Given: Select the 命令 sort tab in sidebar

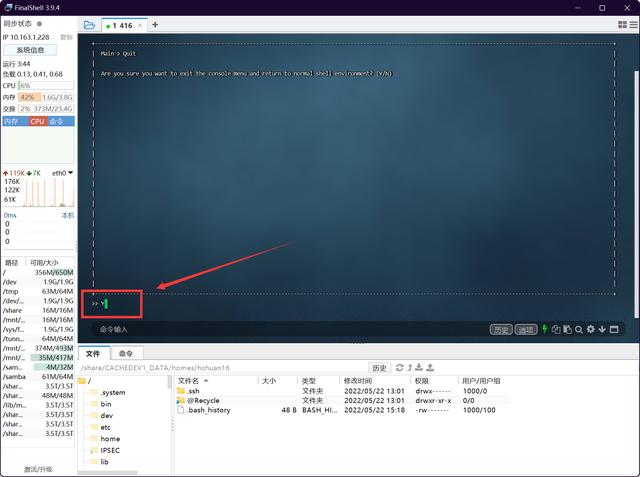Looking at the screenshot, I should pos(60,121).
